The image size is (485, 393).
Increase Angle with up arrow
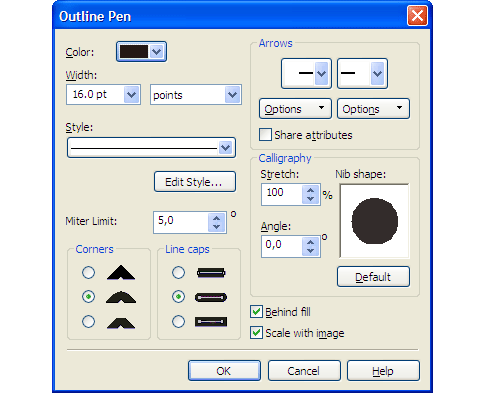tap(311, 242)
